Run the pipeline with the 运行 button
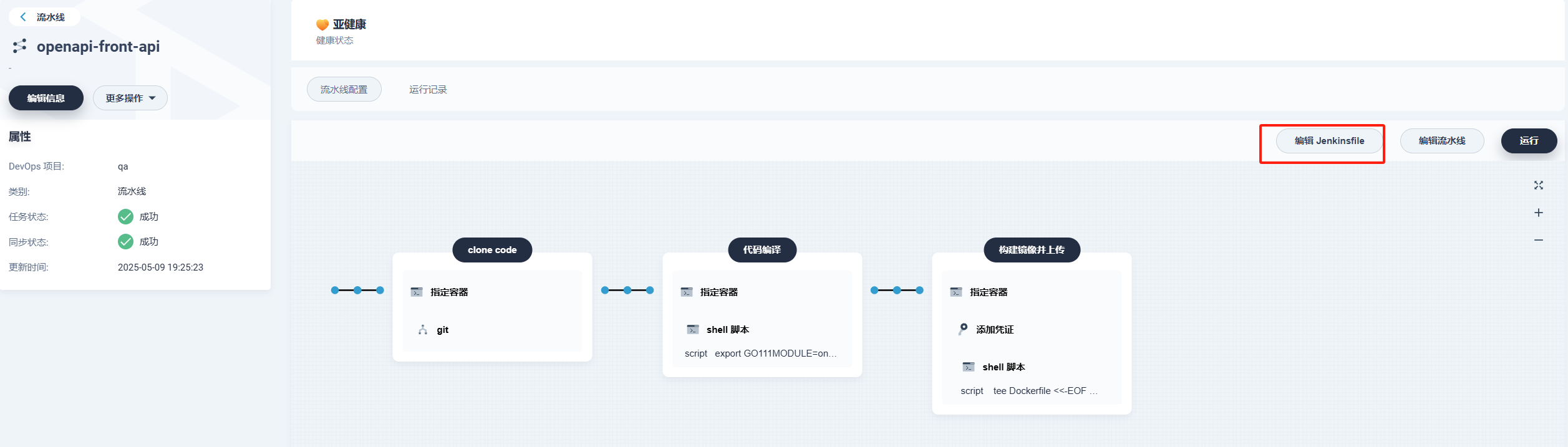The height and width of the screenshot is (447, 1568). pyautogui.click(x=1529, y=141)
